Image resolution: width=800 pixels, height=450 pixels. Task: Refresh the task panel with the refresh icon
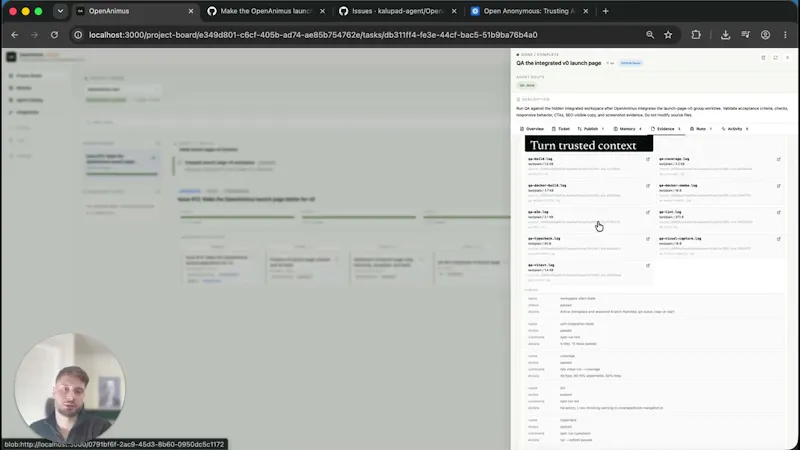776,58
